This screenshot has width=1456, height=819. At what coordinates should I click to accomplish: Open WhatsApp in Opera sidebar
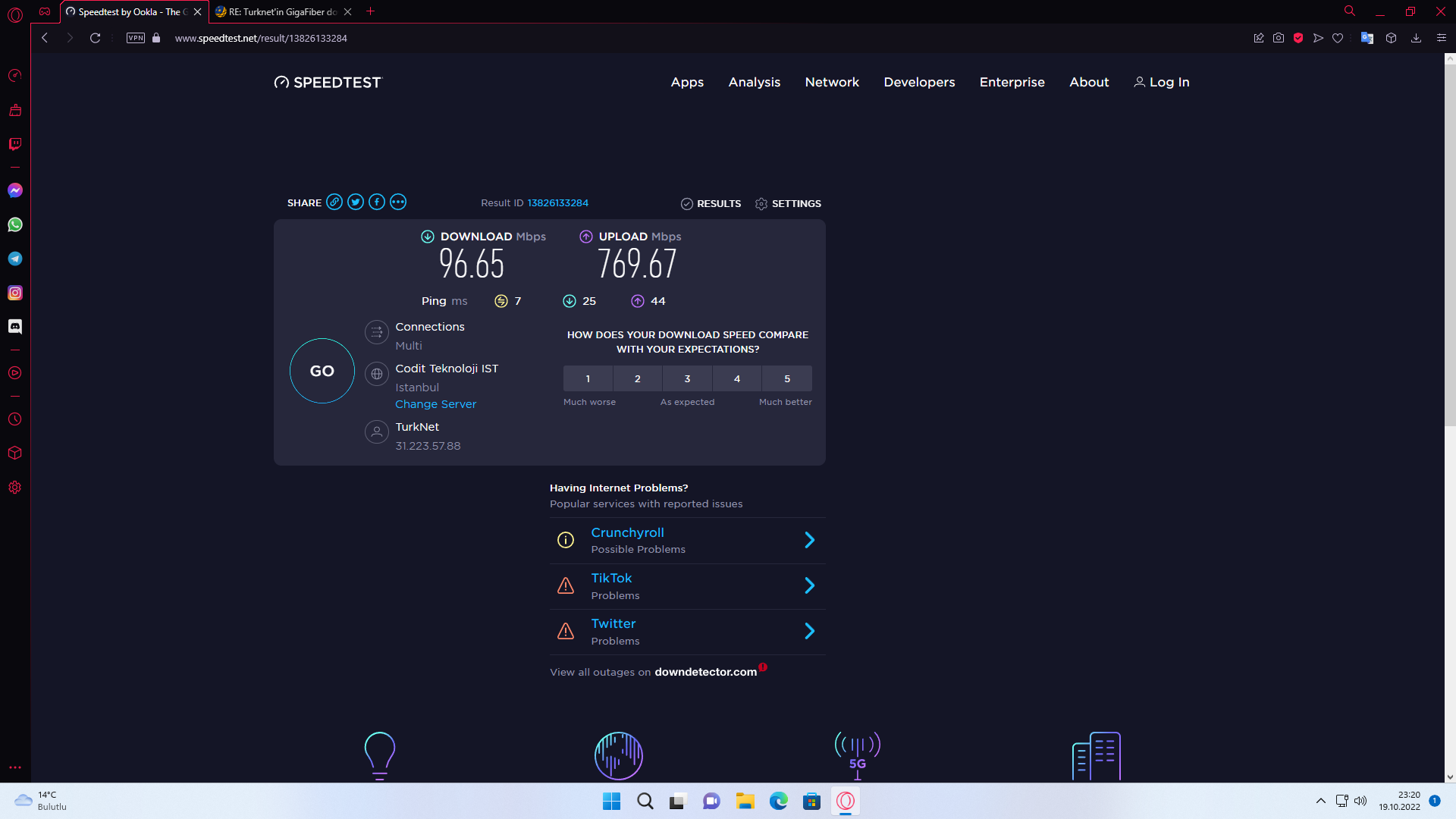(x=15, y=224)
